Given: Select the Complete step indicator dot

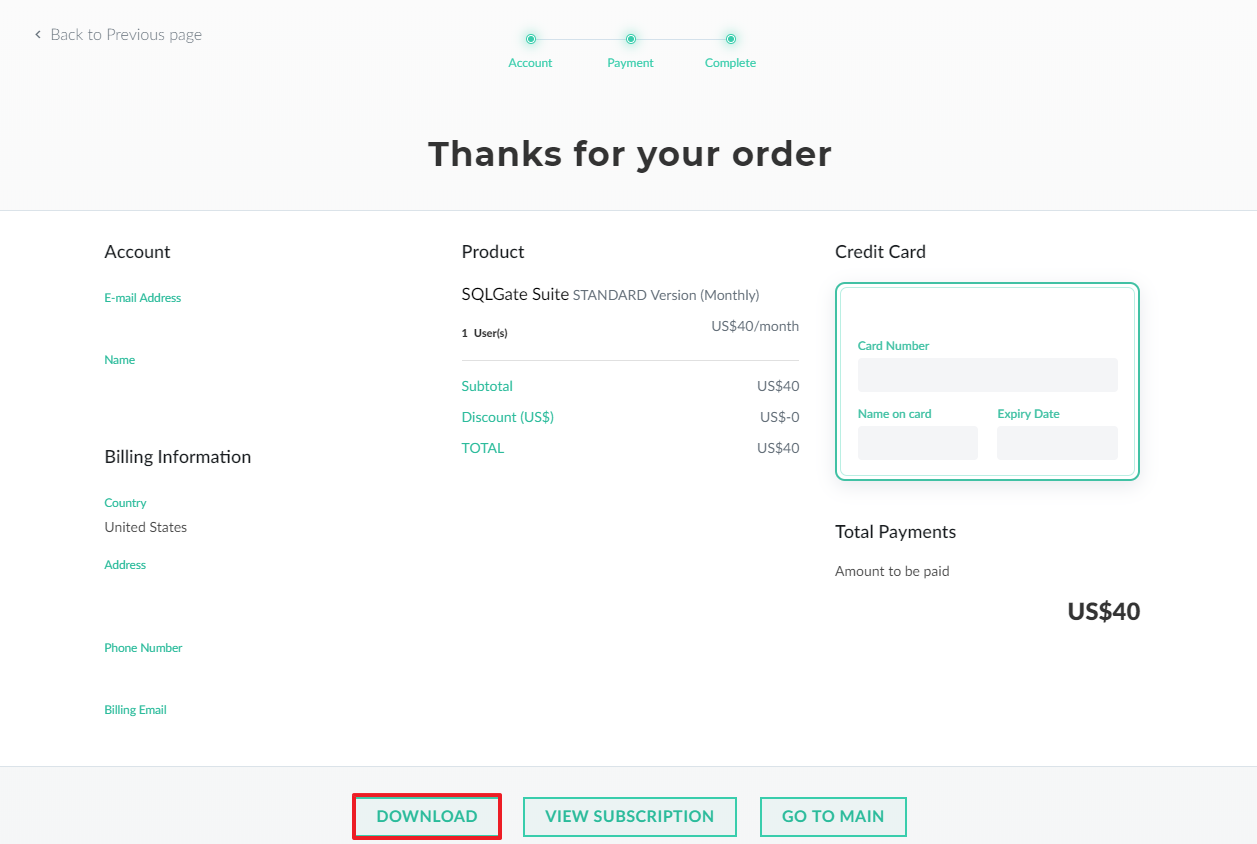Looking at the screenshot, I should coord(730,39).
